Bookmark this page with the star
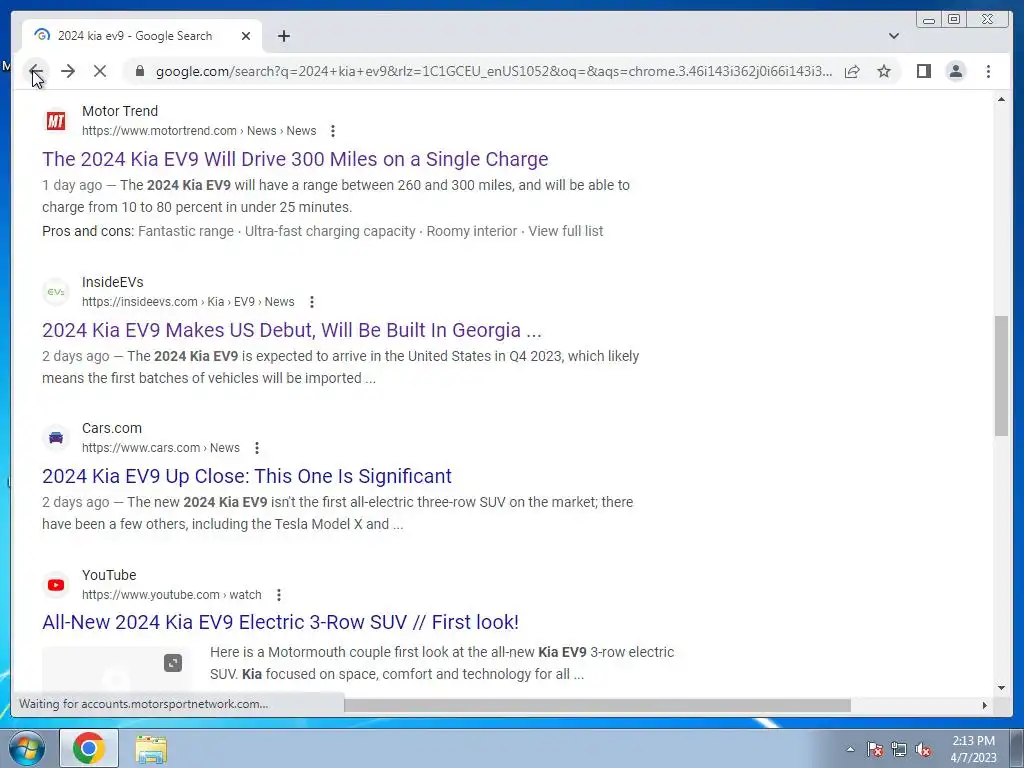The height and width of the screenshot is (768, 1024). click(x=884, y=71)
